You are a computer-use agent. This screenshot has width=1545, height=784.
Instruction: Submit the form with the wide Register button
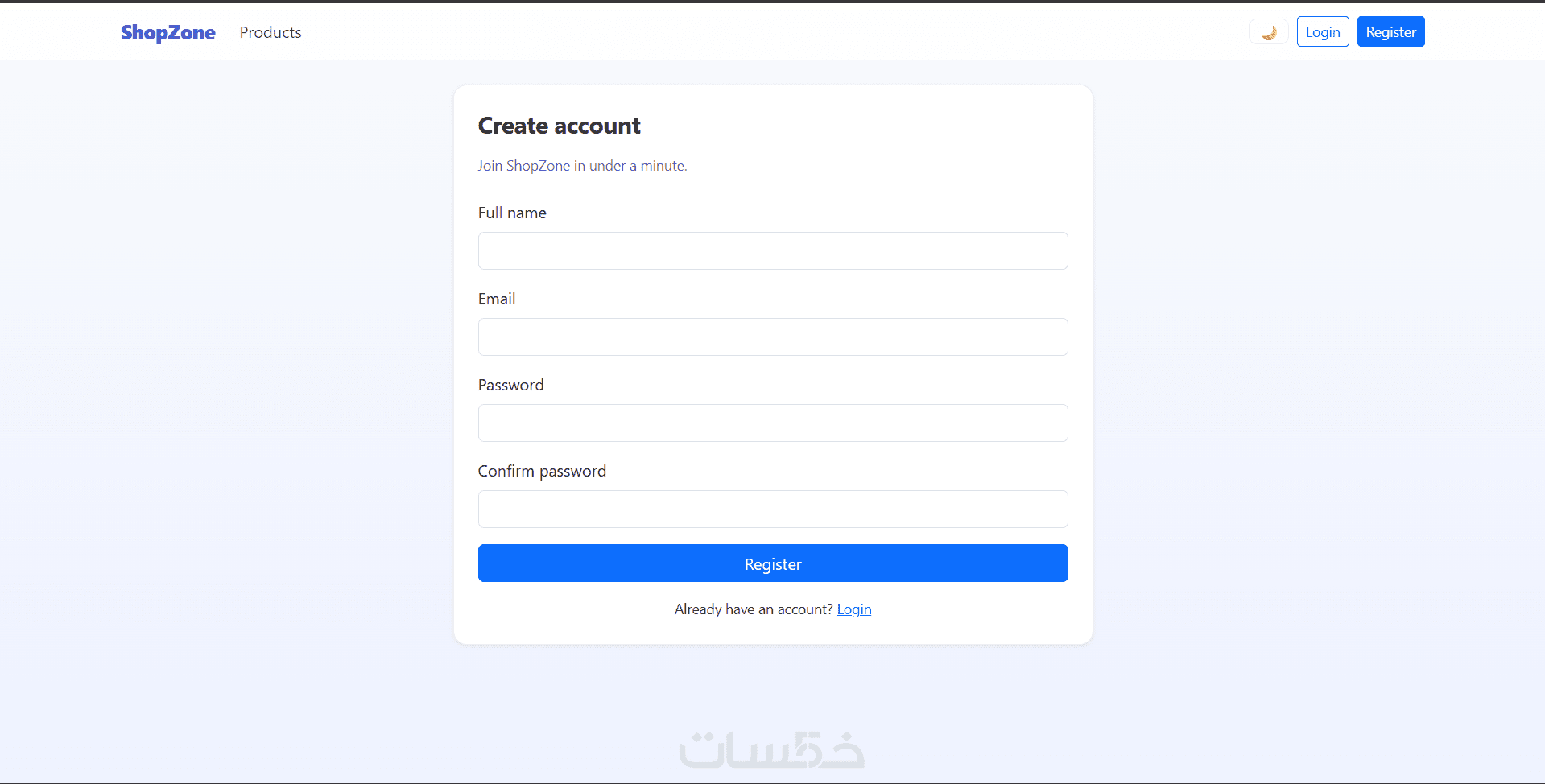coord(773,563)
